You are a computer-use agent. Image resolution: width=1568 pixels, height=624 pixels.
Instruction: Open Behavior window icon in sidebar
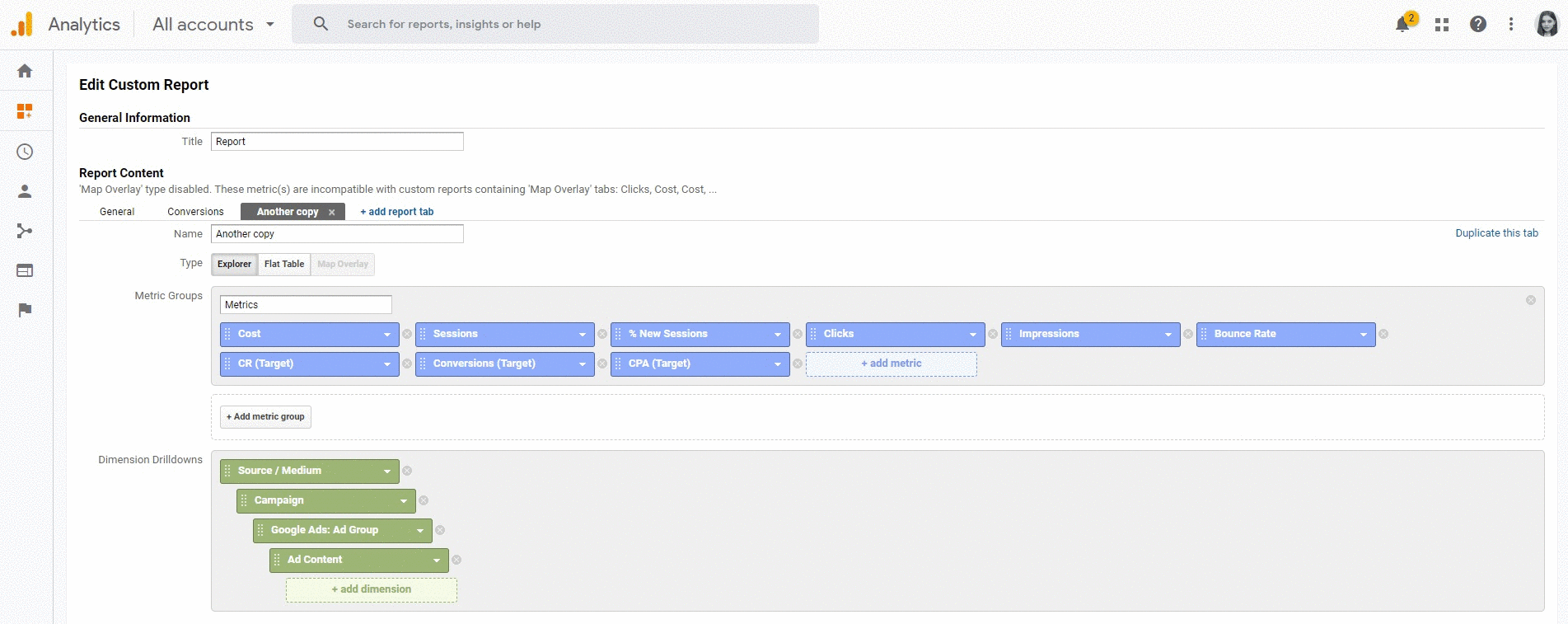pos(25,270)
